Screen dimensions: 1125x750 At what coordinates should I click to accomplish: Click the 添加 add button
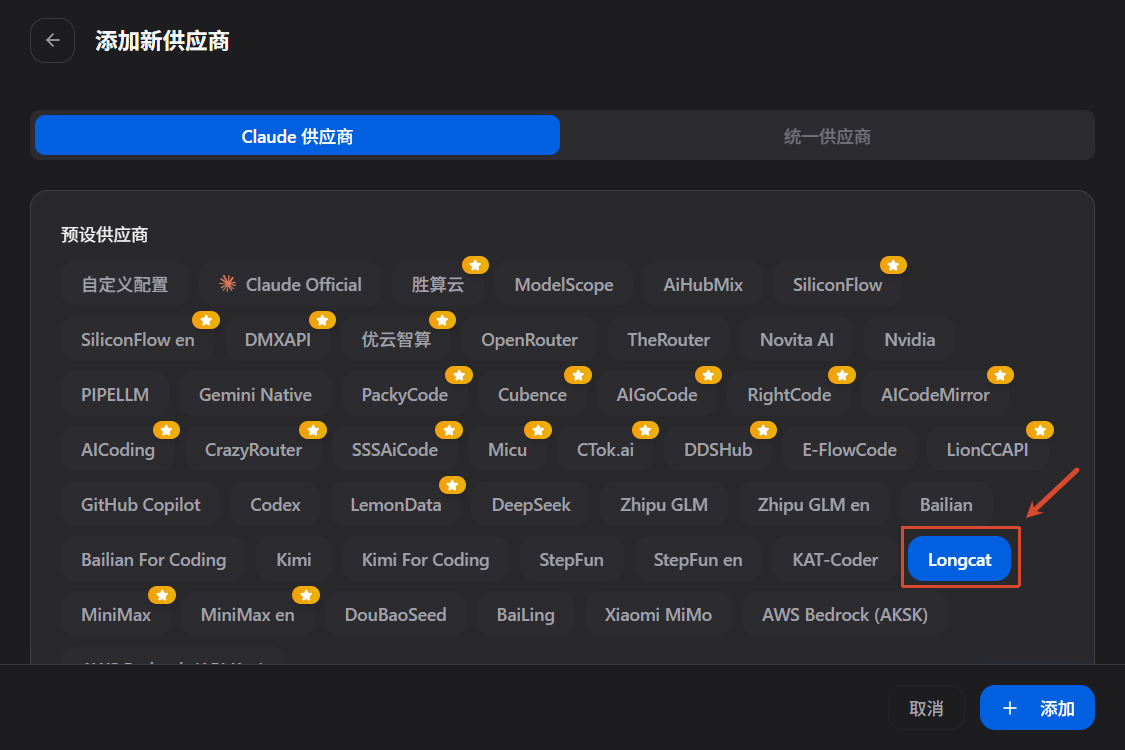[x=1037, y=708]
